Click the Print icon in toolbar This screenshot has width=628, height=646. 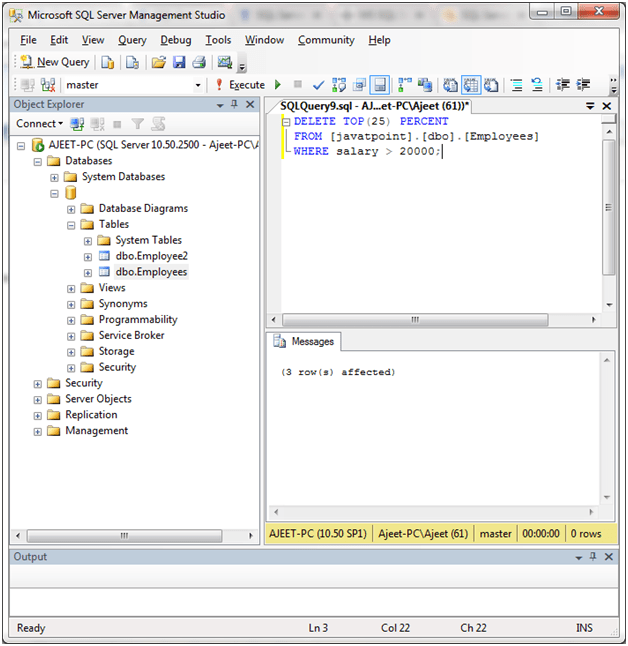199,62
